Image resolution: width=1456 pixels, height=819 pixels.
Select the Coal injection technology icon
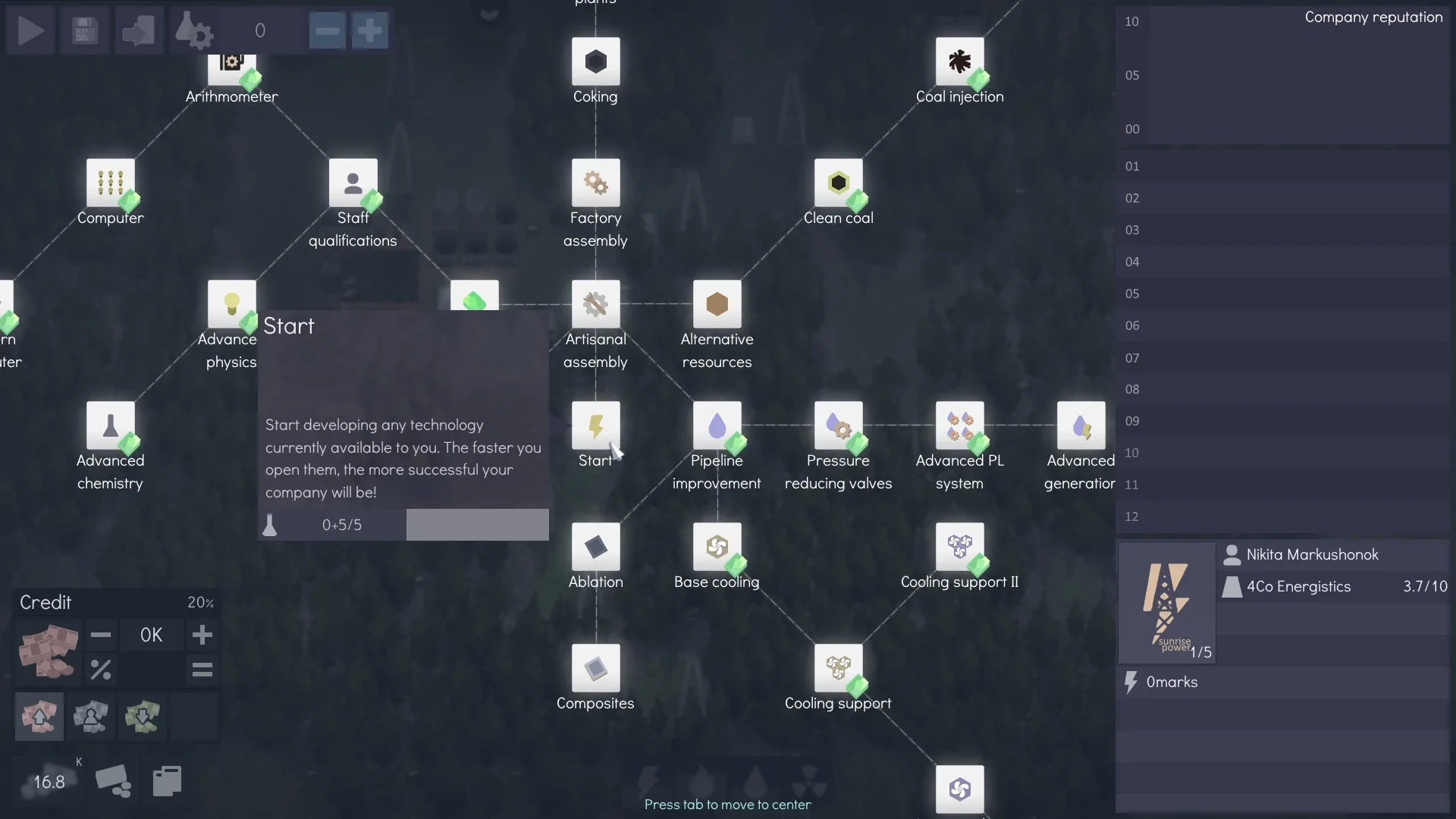tap(959, 61)
